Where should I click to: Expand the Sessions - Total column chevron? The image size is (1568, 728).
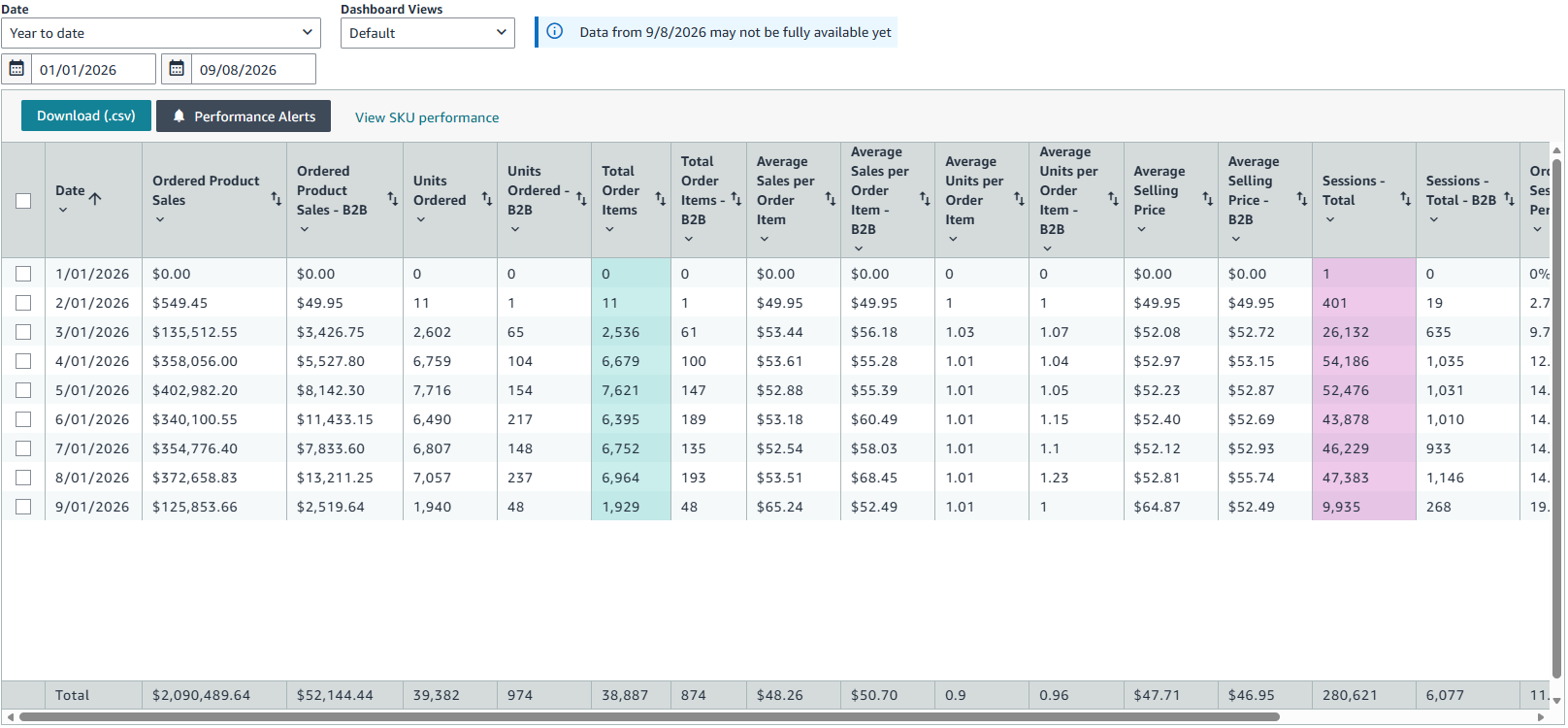[x=1330, y=219]
